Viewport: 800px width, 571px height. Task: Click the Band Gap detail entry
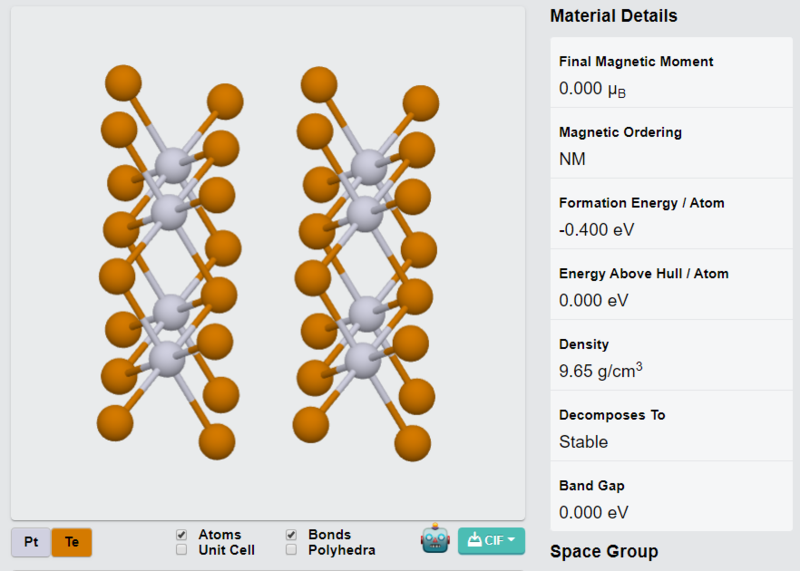(671, 497)
